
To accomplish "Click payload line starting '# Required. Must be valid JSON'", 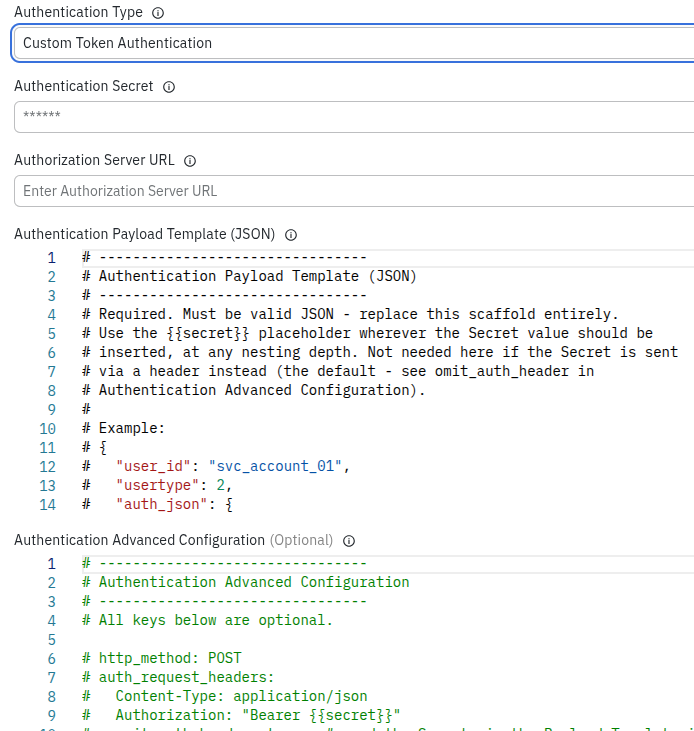I will point(350,314).
